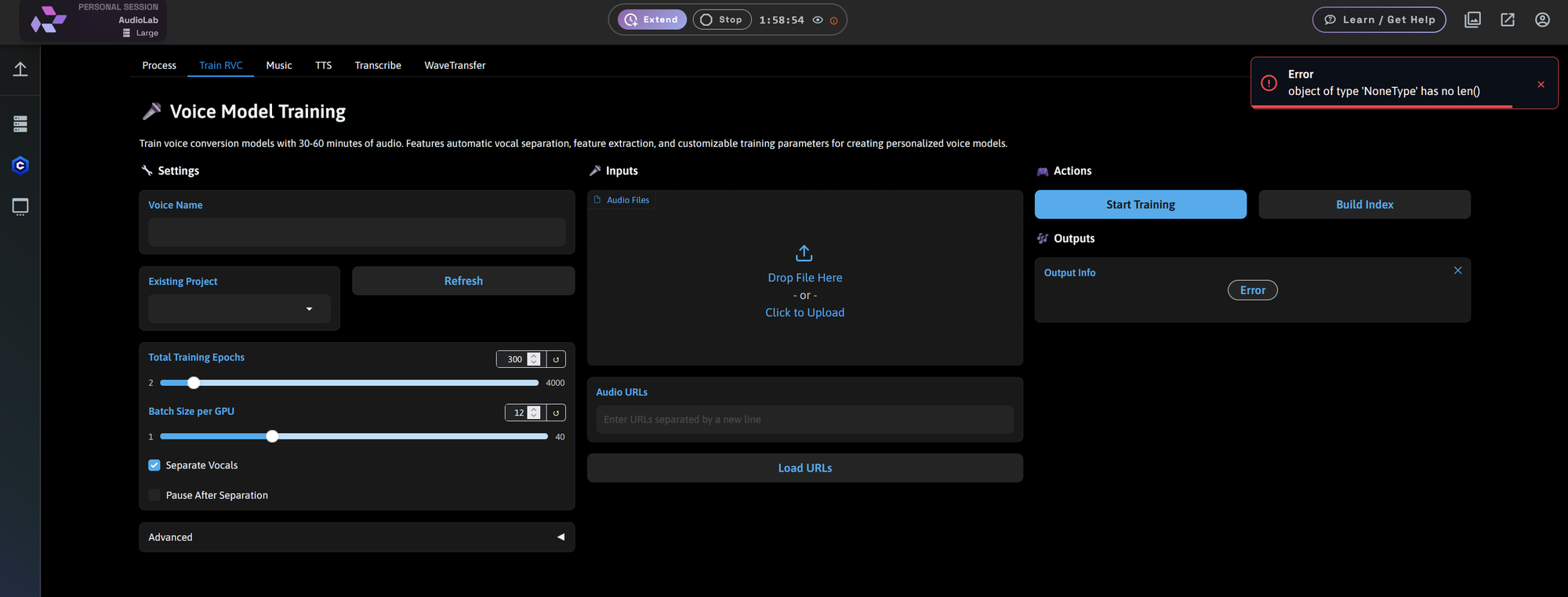Screen dimensions: 1568x597
Task: Click the upload icon in left sidebar
Action: click(x=20, y=69)
